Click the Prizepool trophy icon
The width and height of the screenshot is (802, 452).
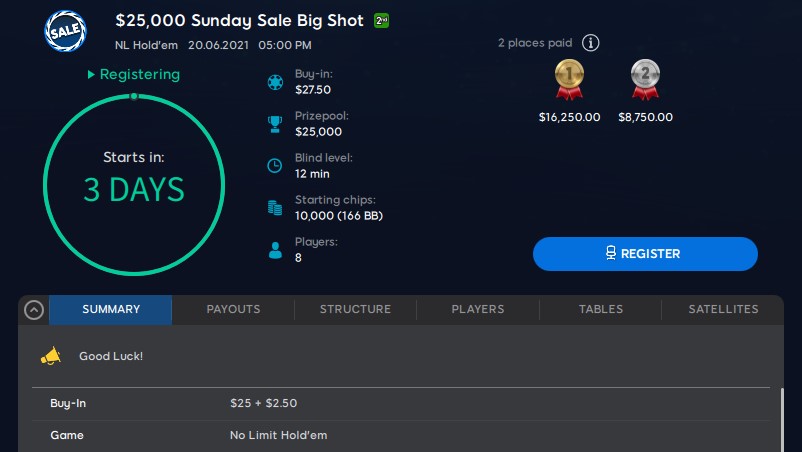(x=275, y=124)
